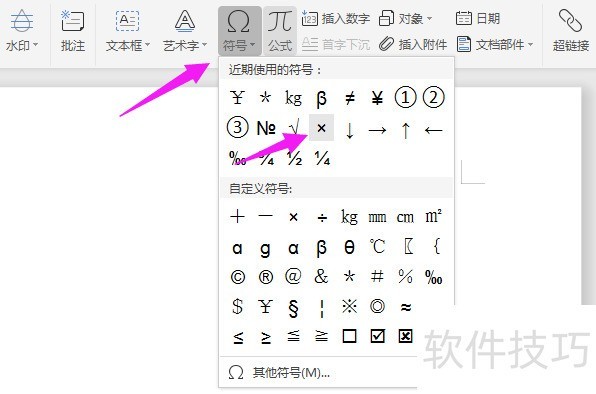Insert the ℃ degree Celsius symbol
Screen dimensions: 596x394
pos(377,247)
